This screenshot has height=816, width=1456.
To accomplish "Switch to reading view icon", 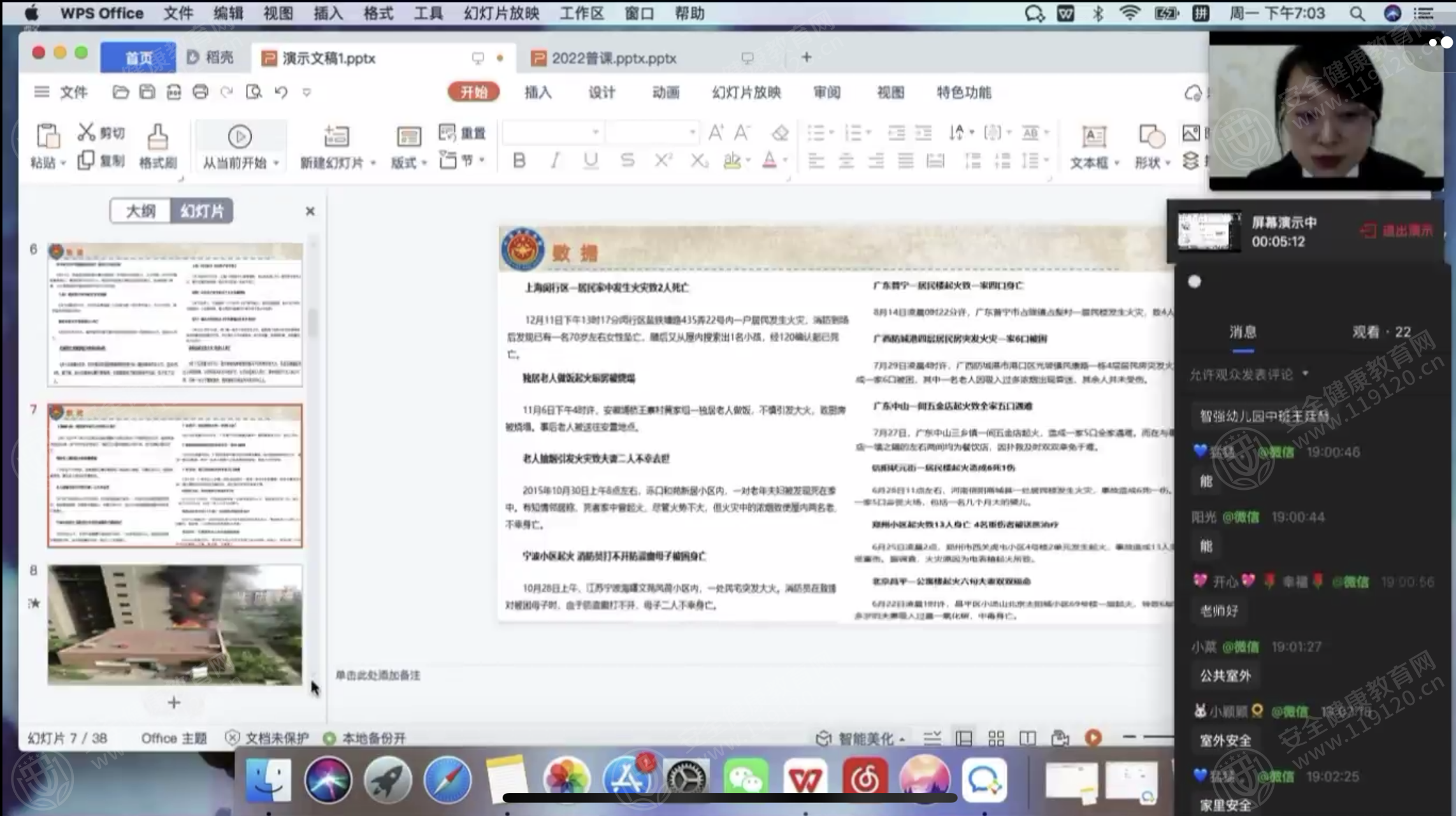I will coord(1027,738).
